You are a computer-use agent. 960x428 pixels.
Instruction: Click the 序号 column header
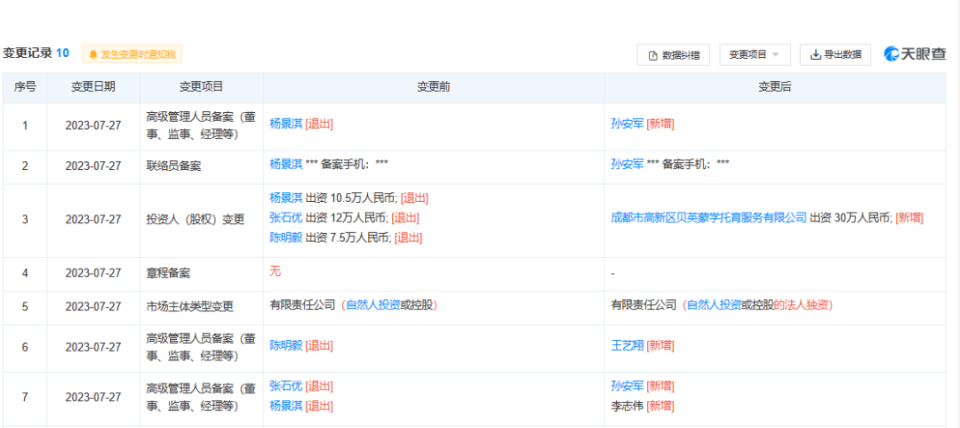tap(25, 87)
